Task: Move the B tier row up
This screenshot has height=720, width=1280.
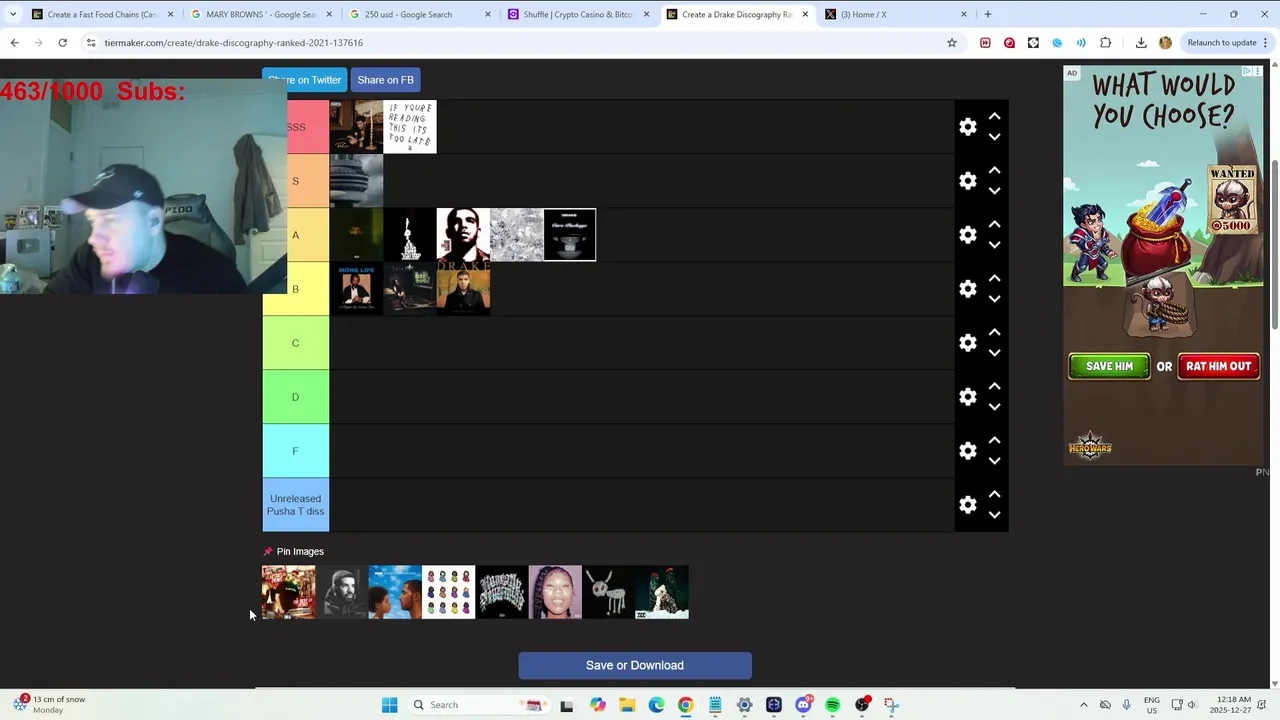Action: [x=994, y=278]
